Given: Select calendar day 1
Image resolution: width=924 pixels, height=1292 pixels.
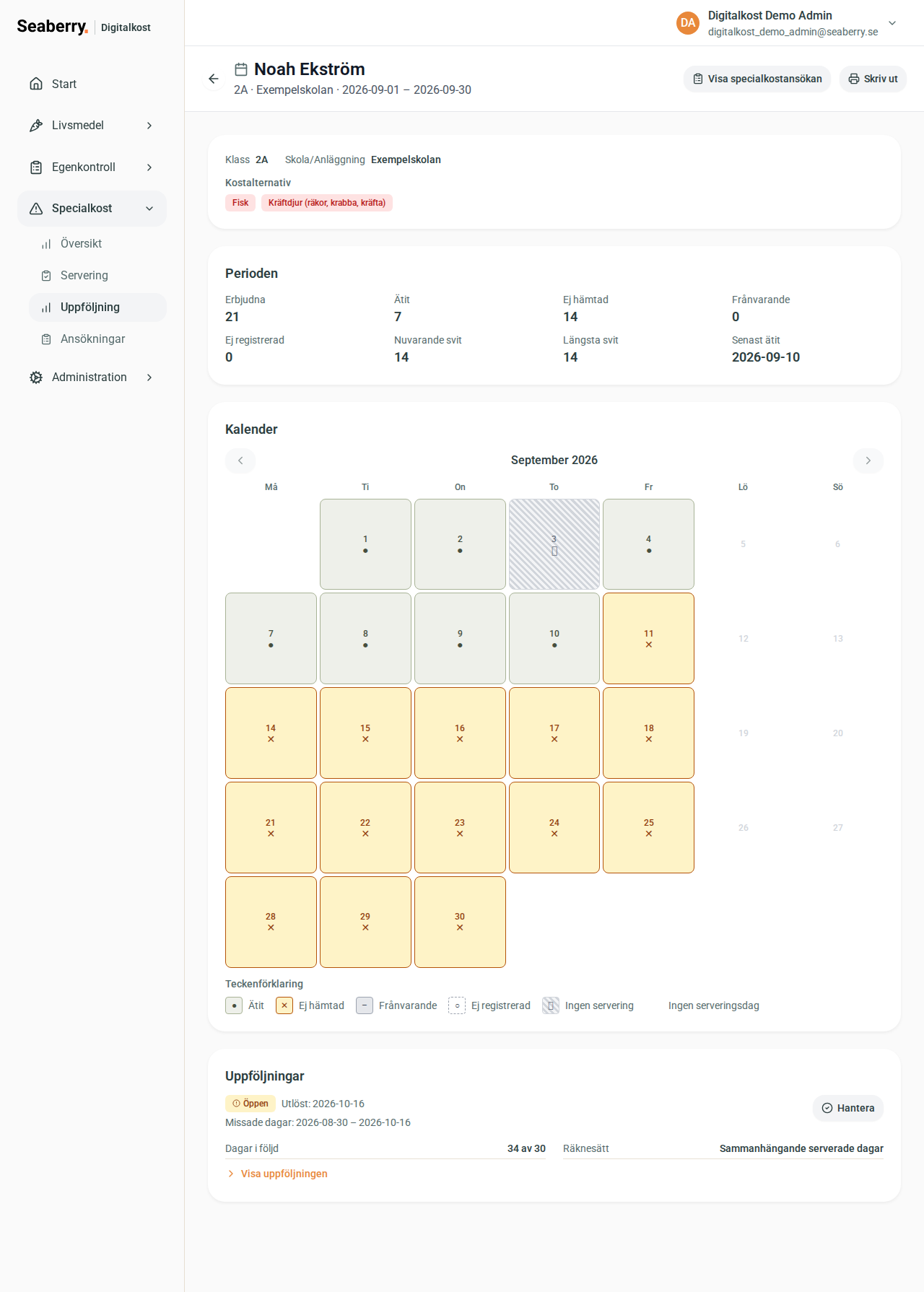Looking at the screenshot, I should [x=365, y=544].
